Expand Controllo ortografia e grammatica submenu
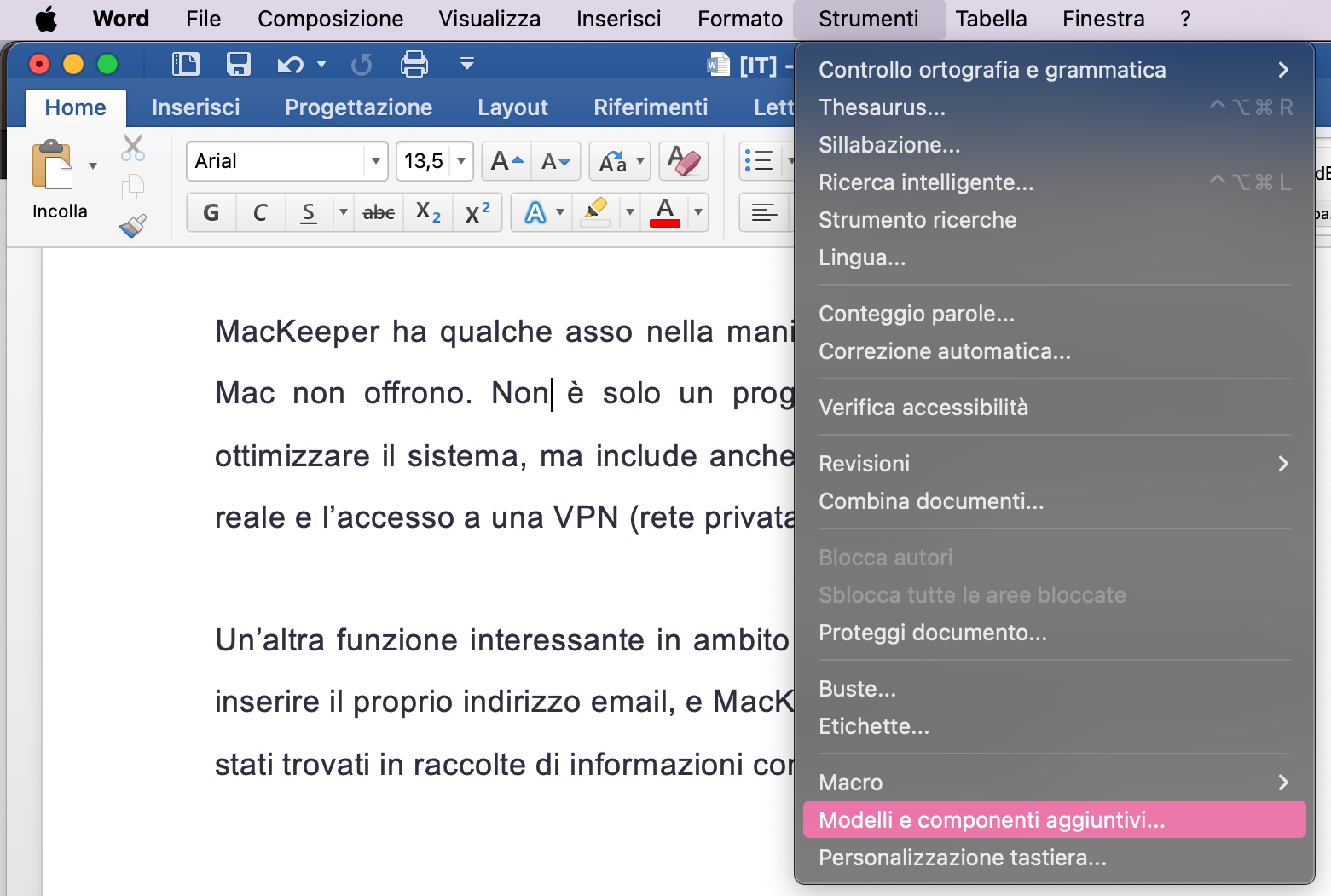Screen dimensions: 1331x896 (1055, 70)
